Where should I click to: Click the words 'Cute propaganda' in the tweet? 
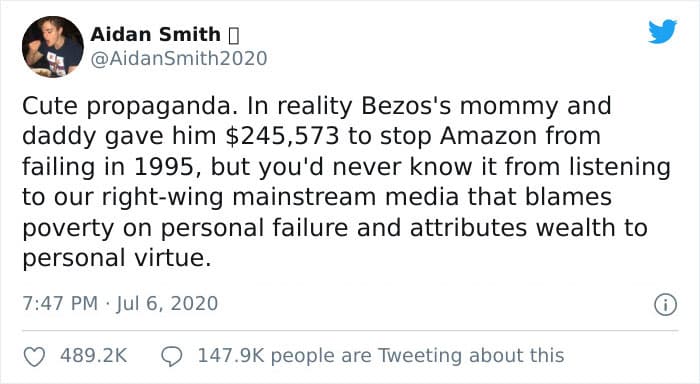point(127,107)
